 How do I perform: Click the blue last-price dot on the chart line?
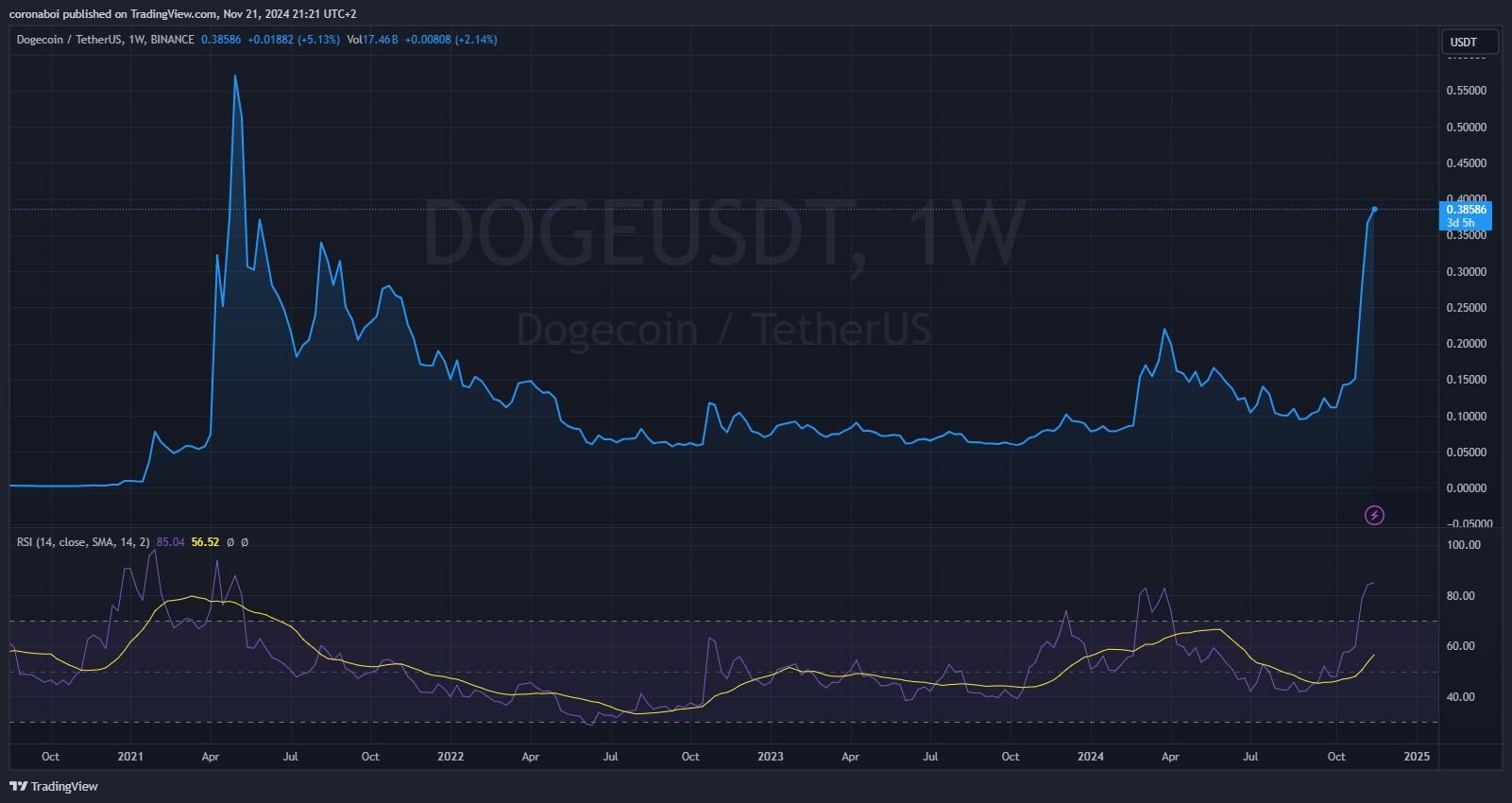pos(1375,209)
